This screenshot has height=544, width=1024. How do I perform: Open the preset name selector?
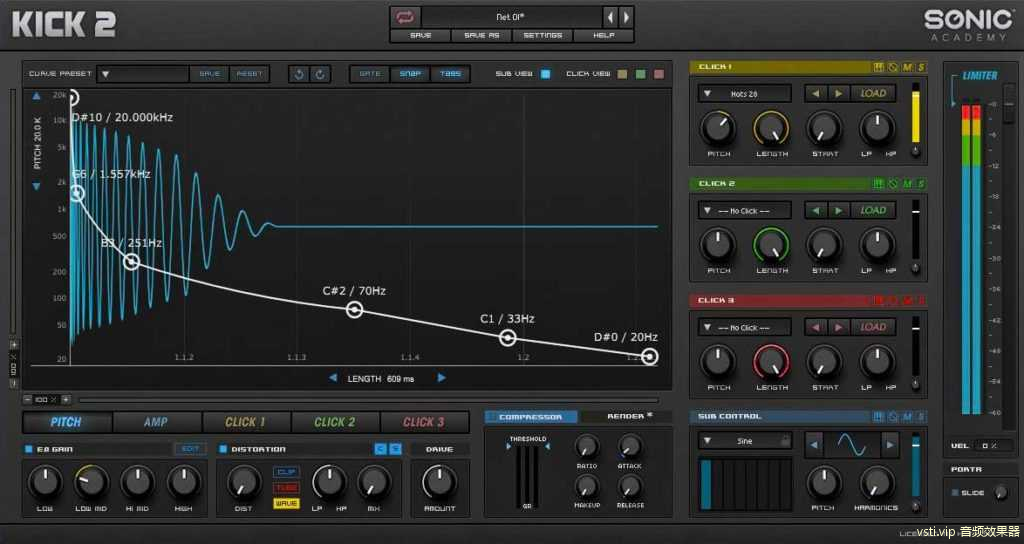(511, 17)
